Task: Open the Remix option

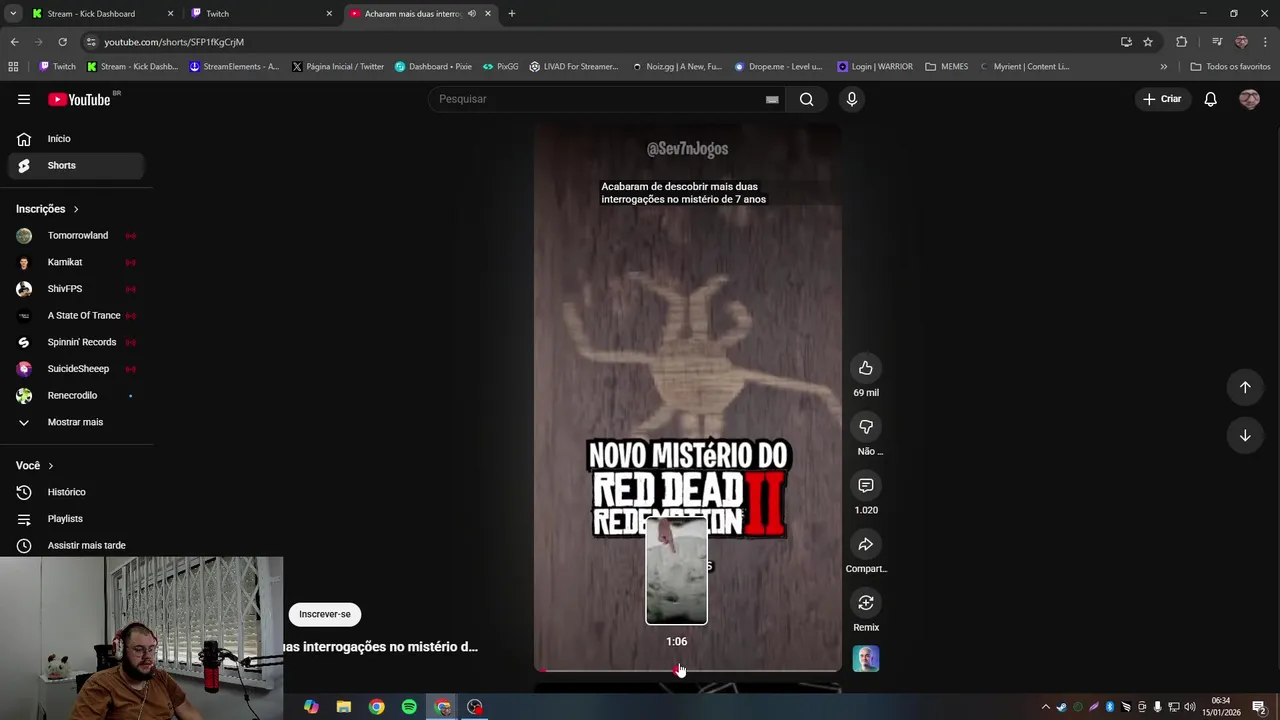Action: tap(866, 603)
